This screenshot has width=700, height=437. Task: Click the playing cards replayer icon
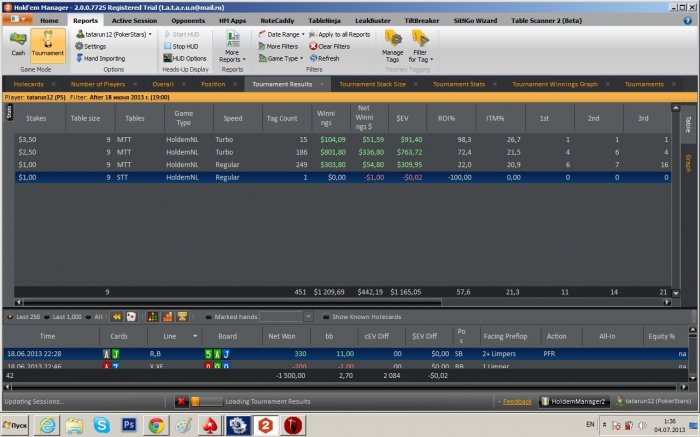(x=131, y=316)
